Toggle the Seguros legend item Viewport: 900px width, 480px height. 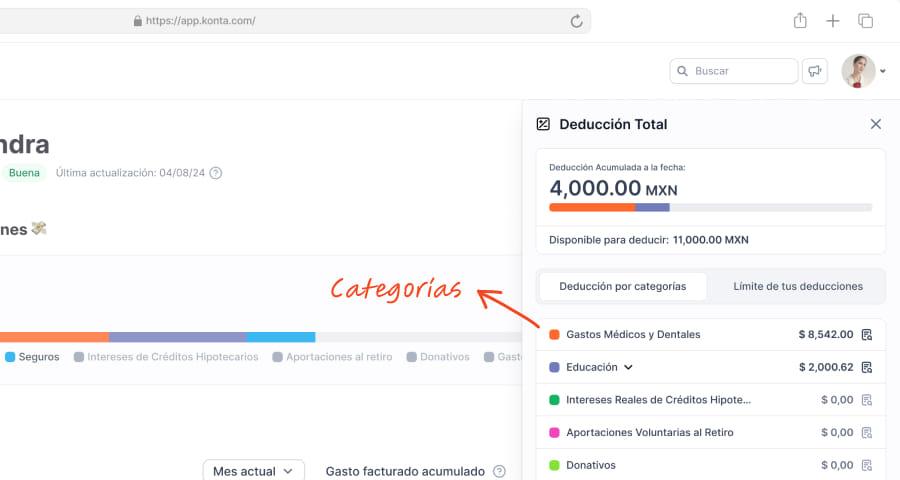tap(32, 357)
